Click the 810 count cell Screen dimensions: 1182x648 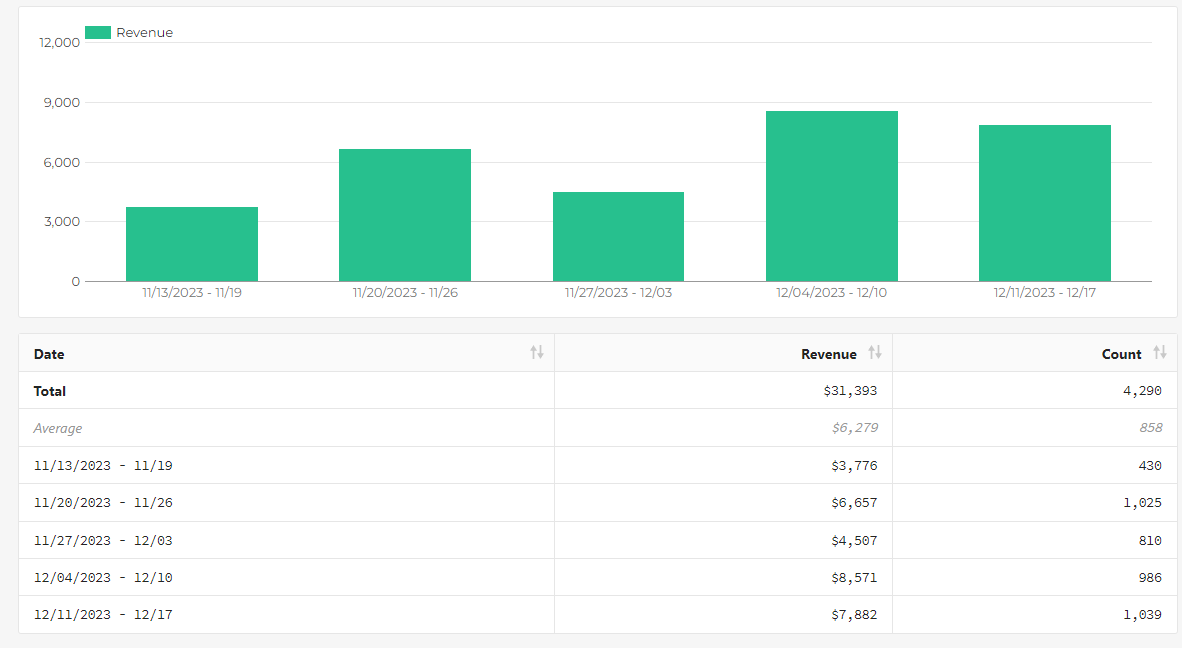pos(1150,540)
